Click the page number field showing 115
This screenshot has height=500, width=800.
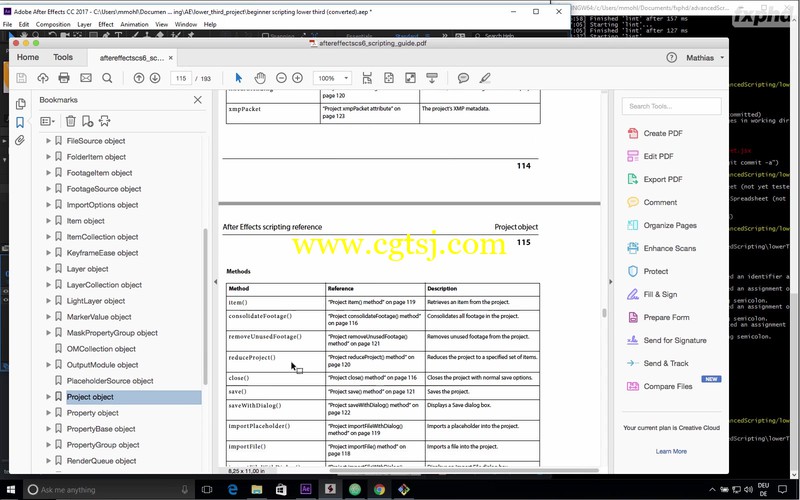[x=181, y=78]
